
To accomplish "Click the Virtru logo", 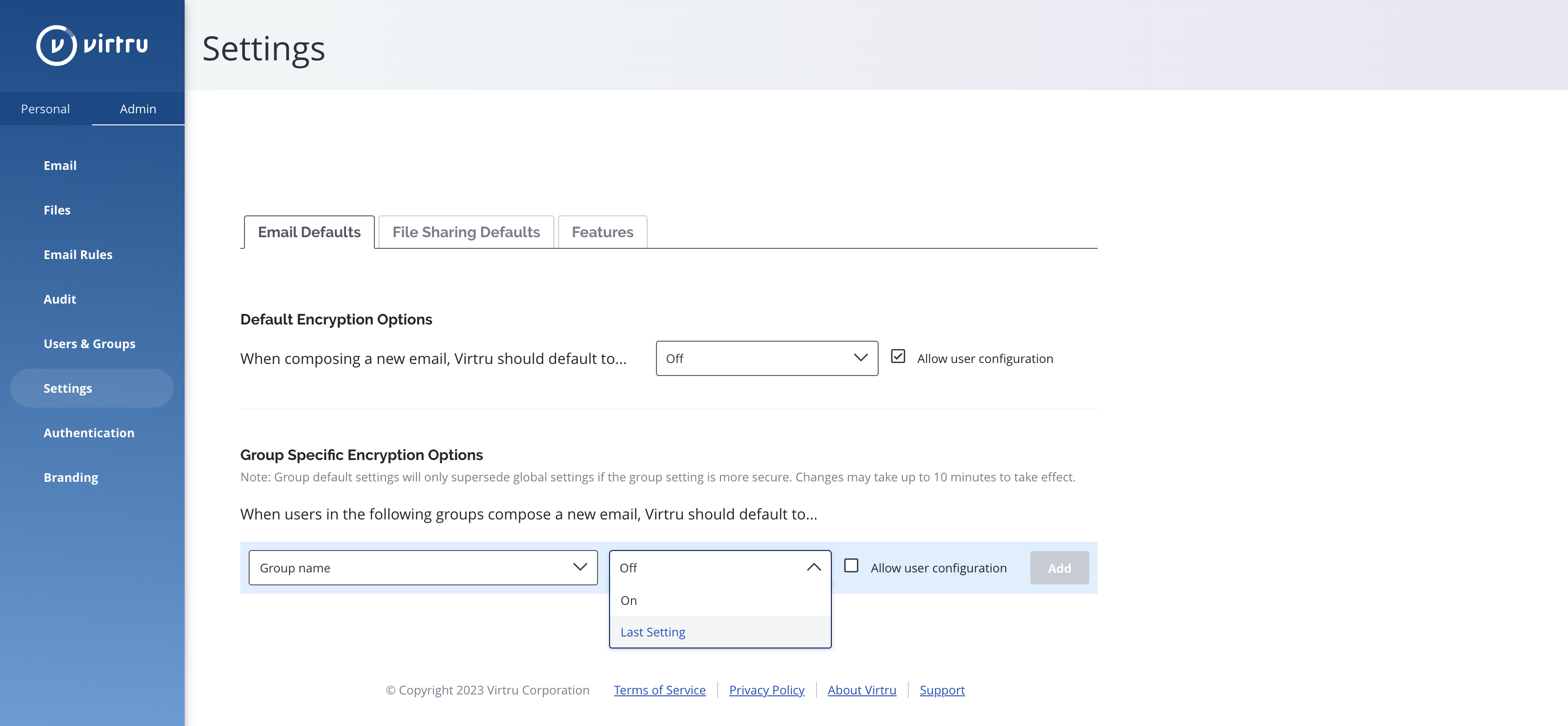I will (x=92, y=45).
